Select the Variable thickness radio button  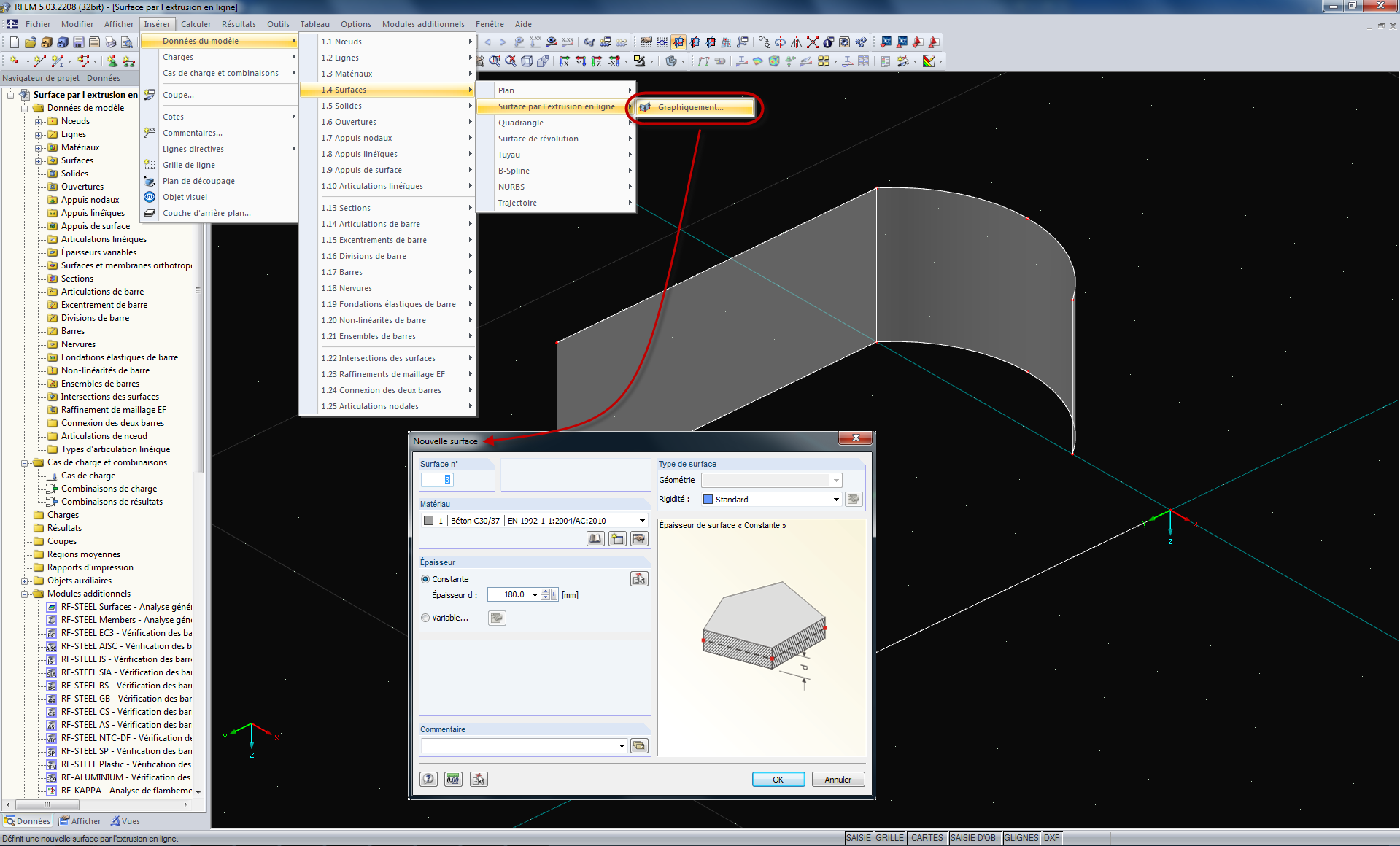coord(426,618)
